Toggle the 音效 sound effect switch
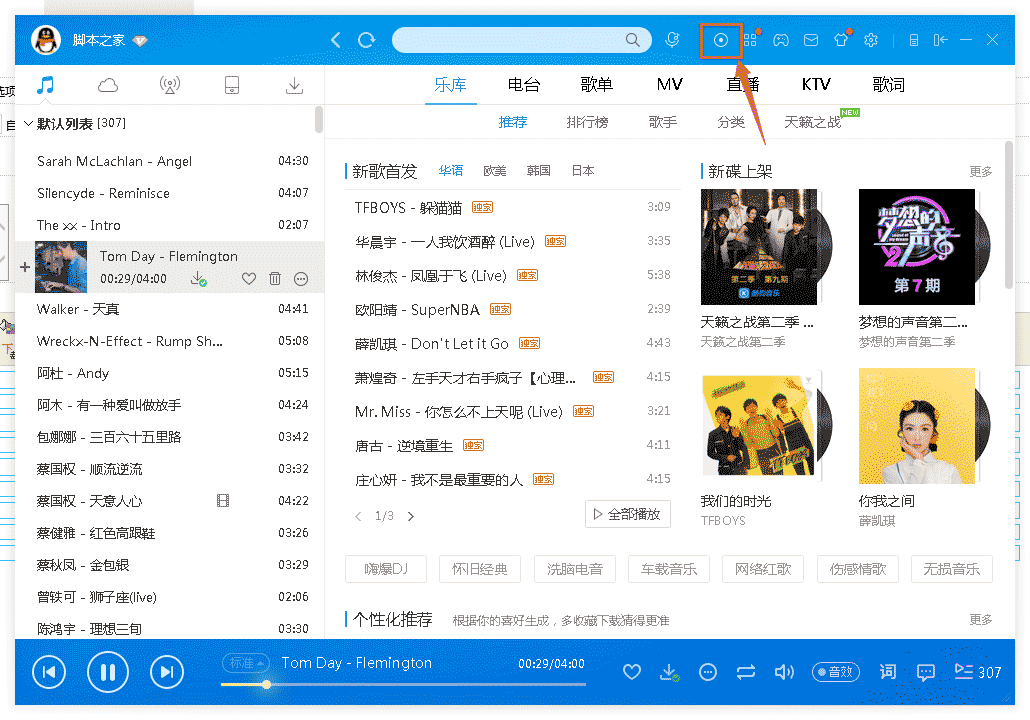The image size is (1030, 720). point(836,671)
